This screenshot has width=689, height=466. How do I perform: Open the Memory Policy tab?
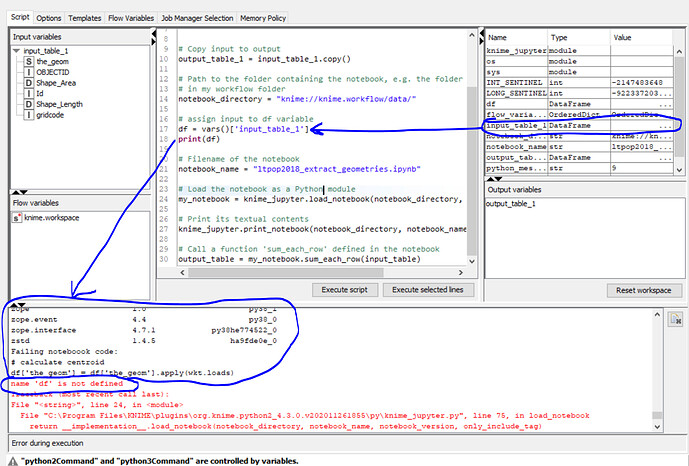pyautogui.click(x=263, y=18)
